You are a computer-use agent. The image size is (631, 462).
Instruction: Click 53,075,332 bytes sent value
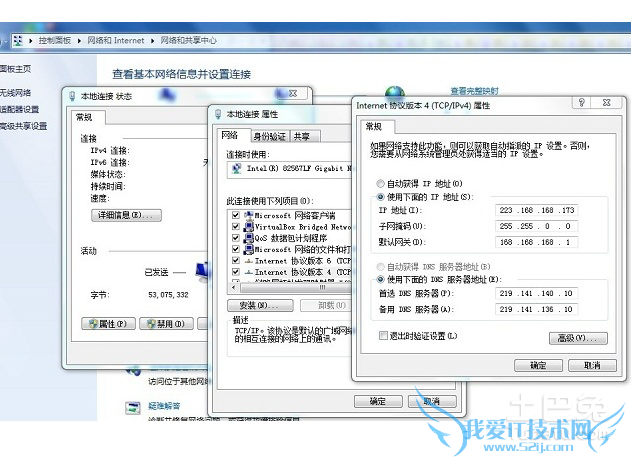pos(168,295)
